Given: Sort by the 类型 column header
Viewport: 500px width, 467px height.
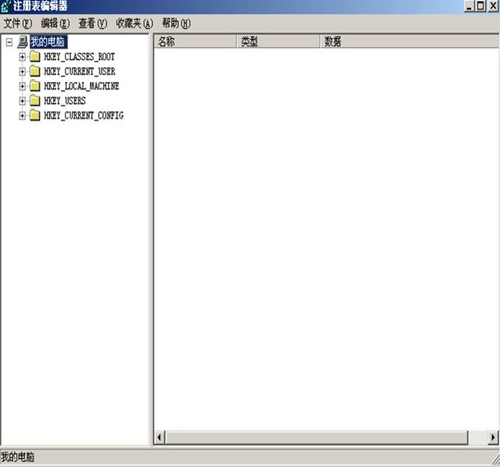Looking at the screenshot, I should (x=278, y=42).
